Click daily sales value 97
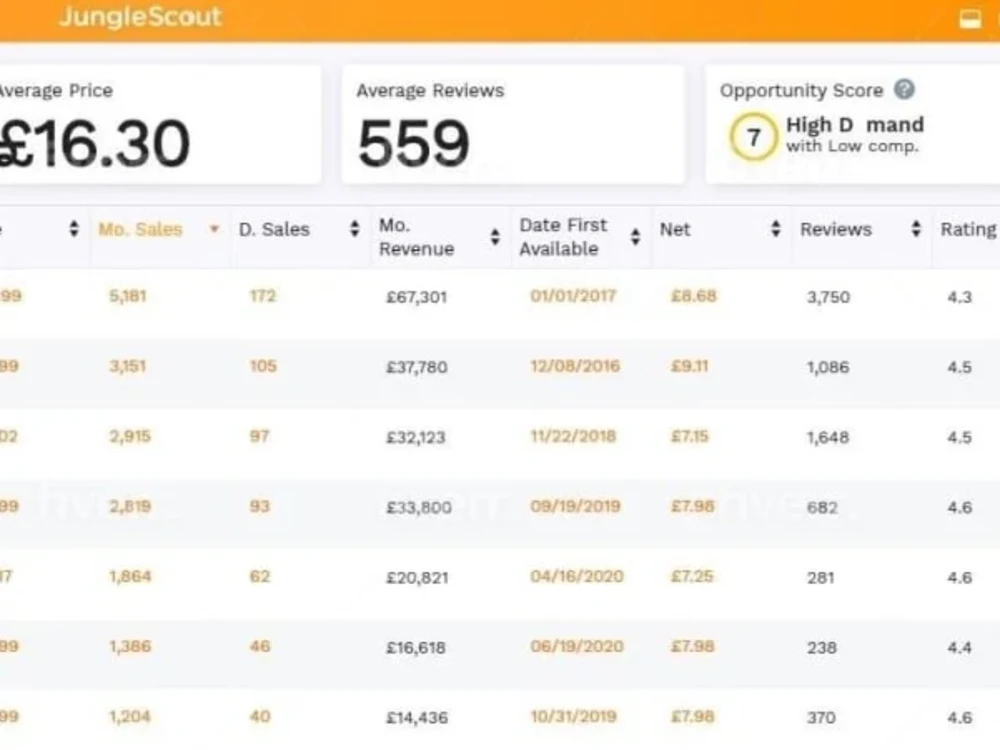The image size is (1000, 750). pos(259,436)
